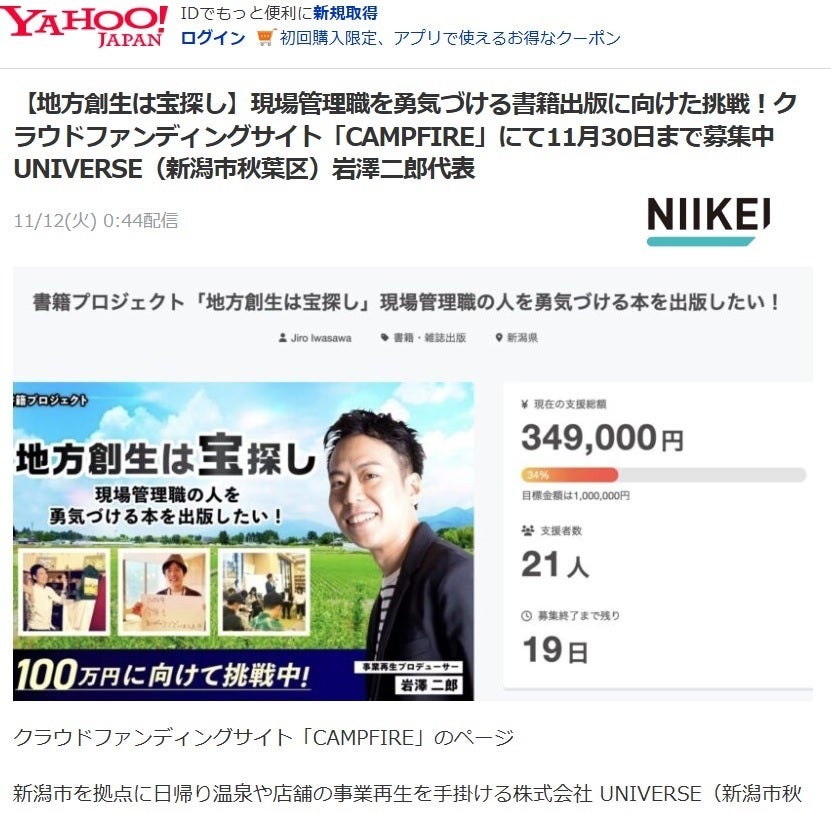Viewport: 831px width, 813px height.
Task: Click the tag icon beside 書籍・雑誌出版
Action: point(384,338)
